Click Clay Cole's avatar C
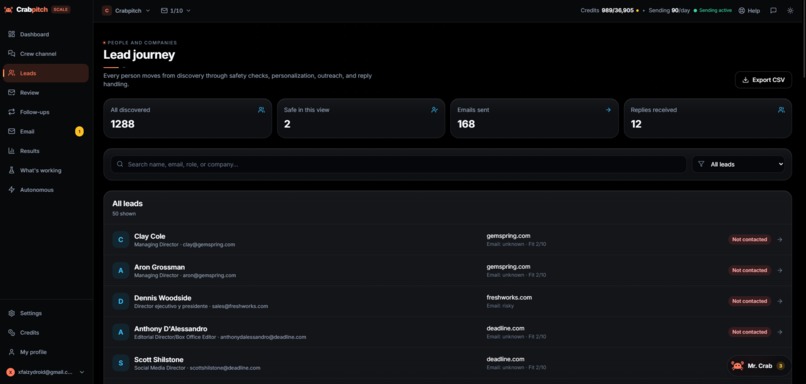 [121, 240]
